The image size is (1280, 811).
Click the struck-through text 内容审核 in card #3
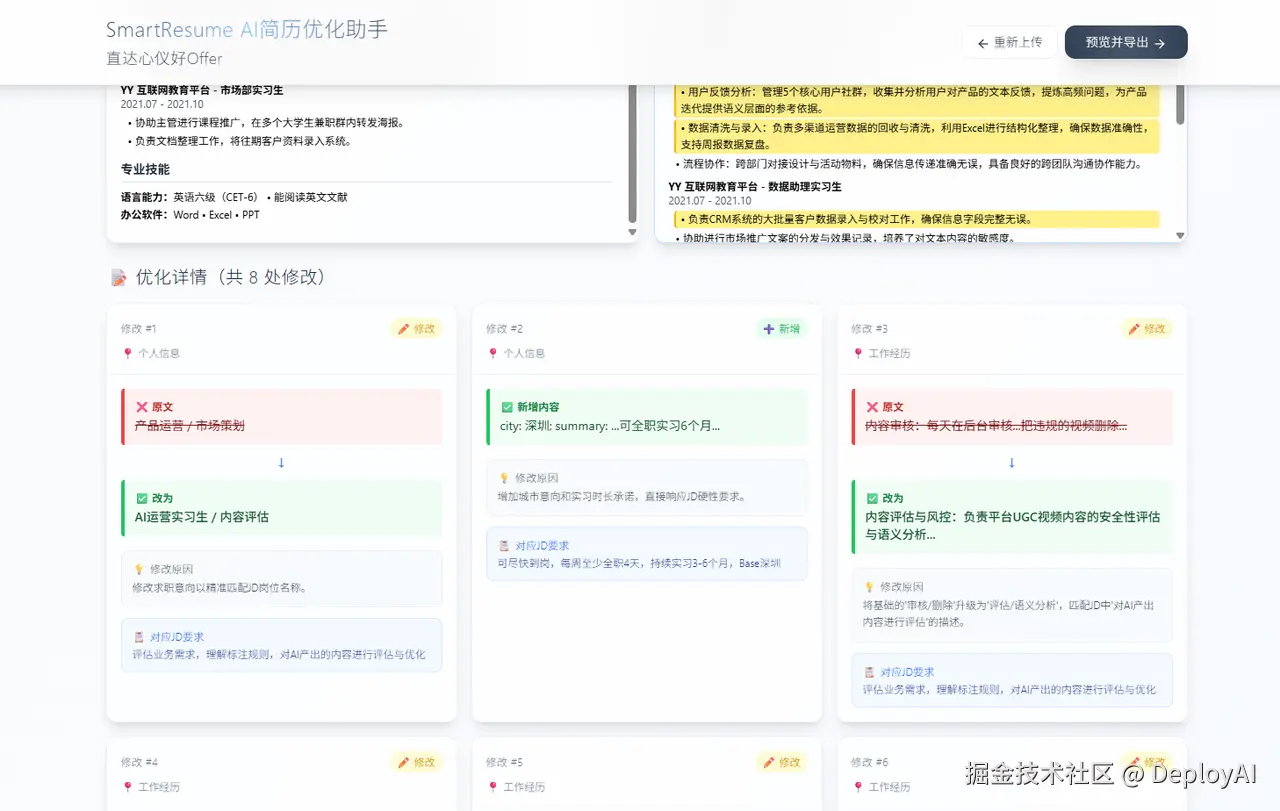click(x=996, y=425)
